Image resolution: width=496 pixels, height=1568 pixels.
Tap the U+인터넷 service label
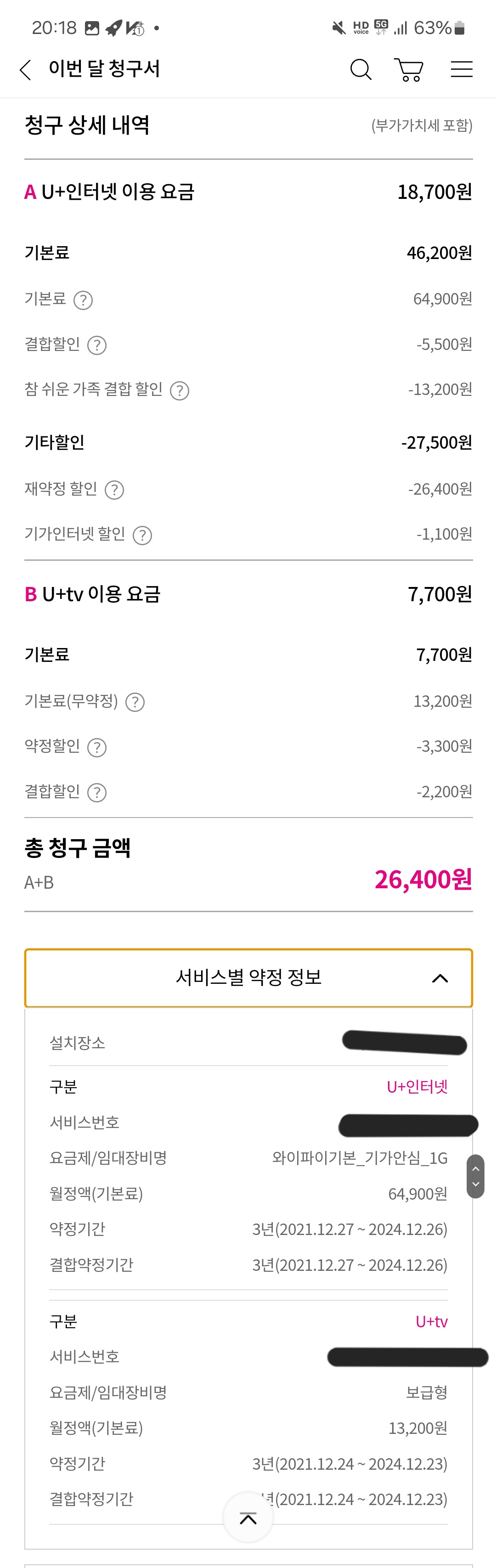click(417, 1087)
